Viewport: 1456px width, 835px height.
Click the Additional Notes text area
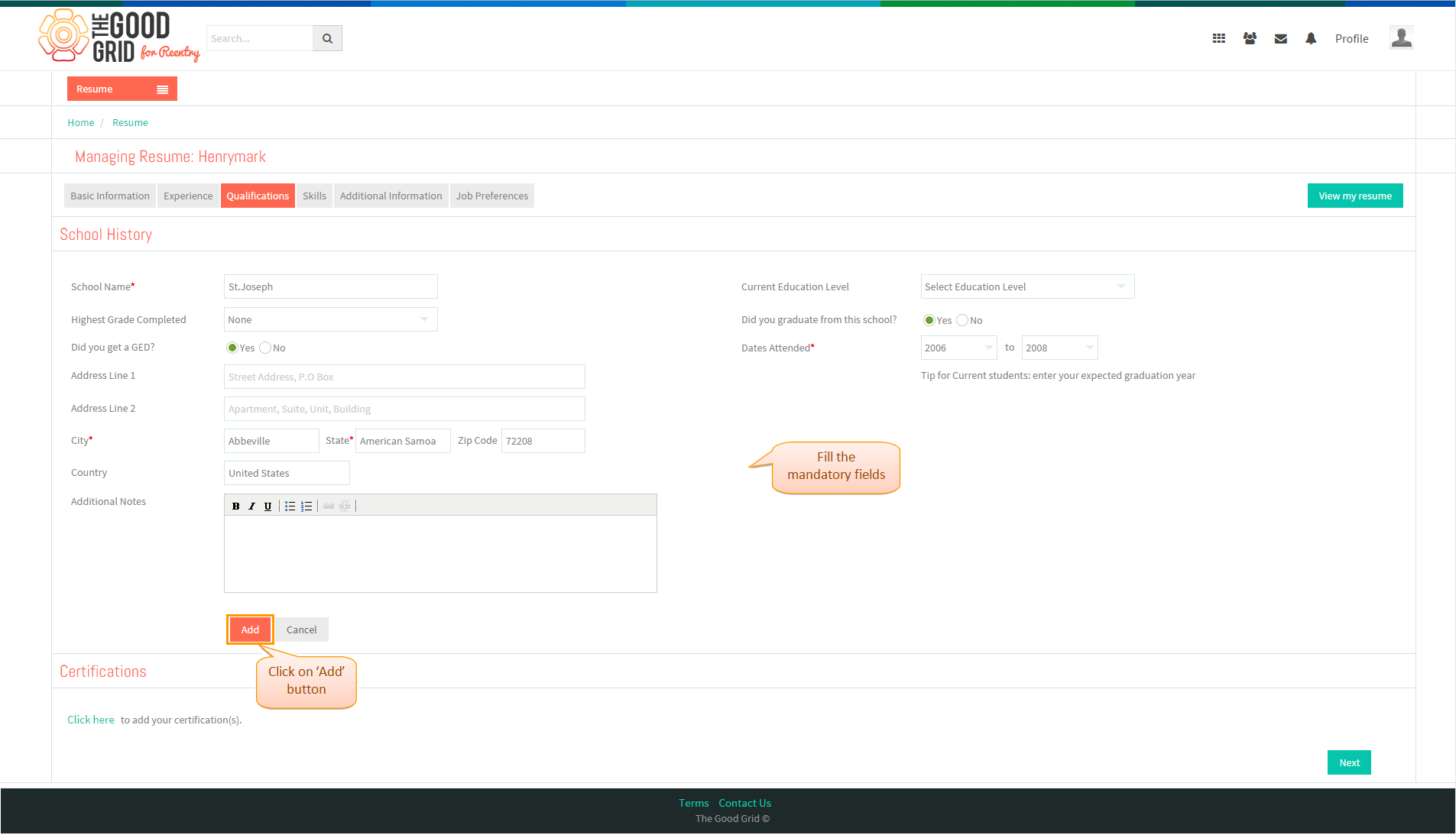pyautogui.click(x=440, y=554)
